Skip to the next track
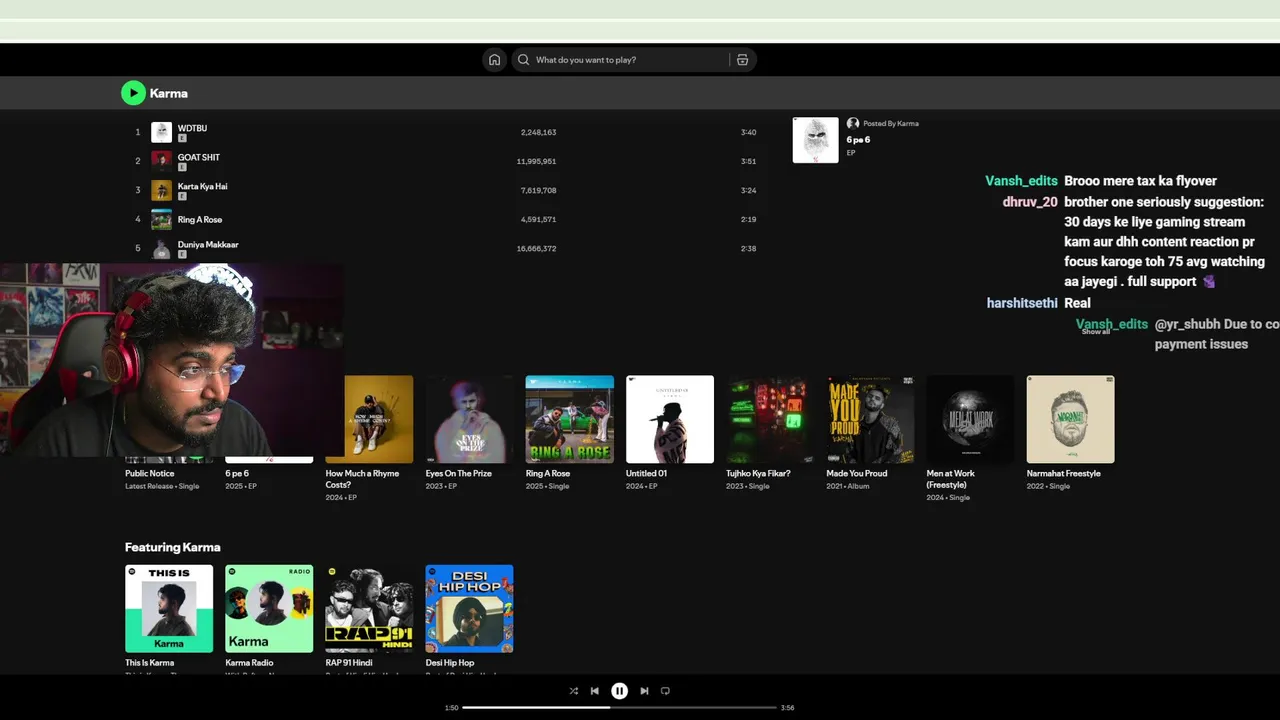Viewport: 1280px width, 720px height. pyautogui.click(x=644, y=691)
